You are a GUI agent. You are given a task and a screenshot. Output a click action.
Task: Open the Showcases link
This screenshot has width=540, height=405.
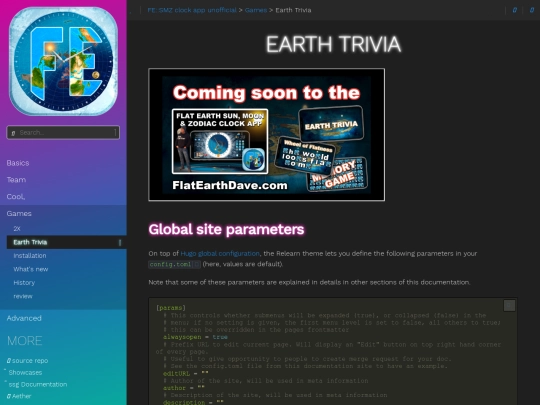point(25,372)
